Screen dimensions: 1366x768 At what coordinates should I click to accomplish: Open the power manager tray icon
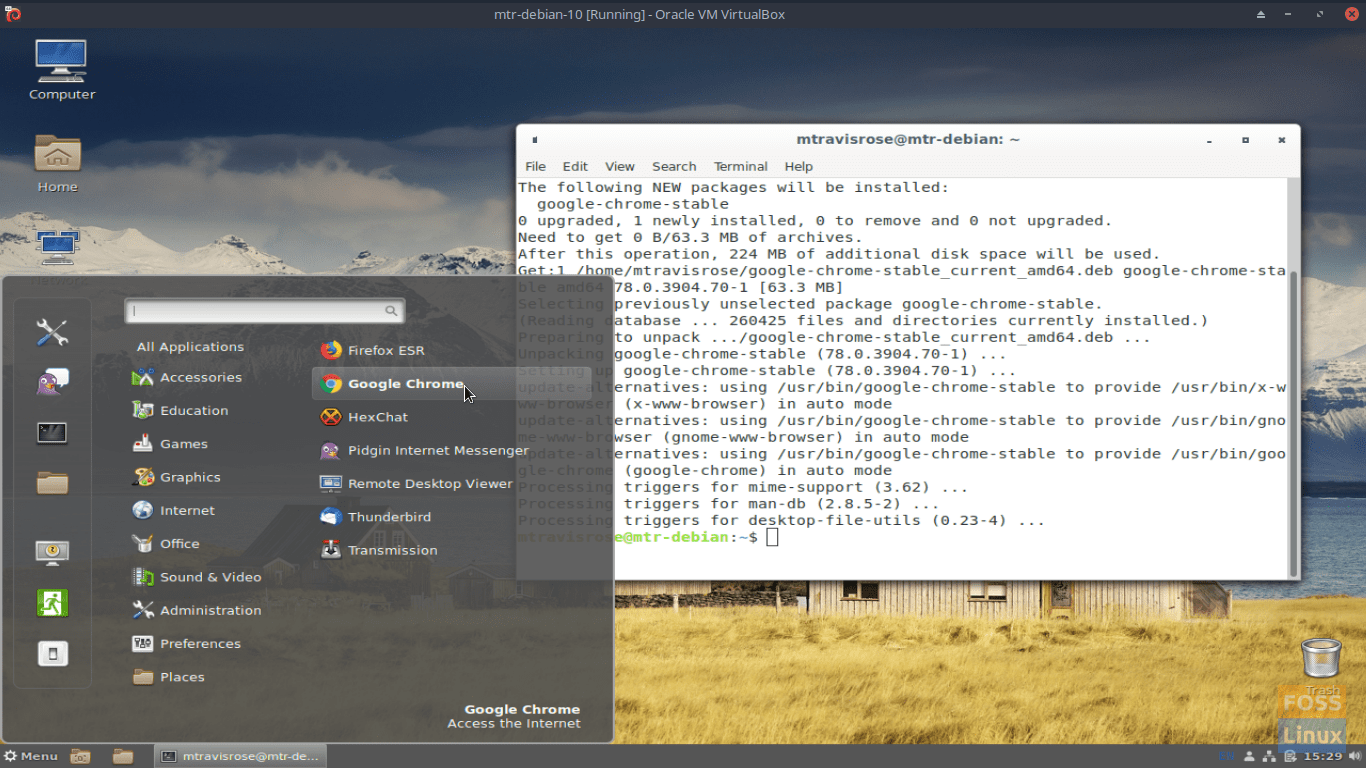pyautogui.click(x=1288, y=756)
